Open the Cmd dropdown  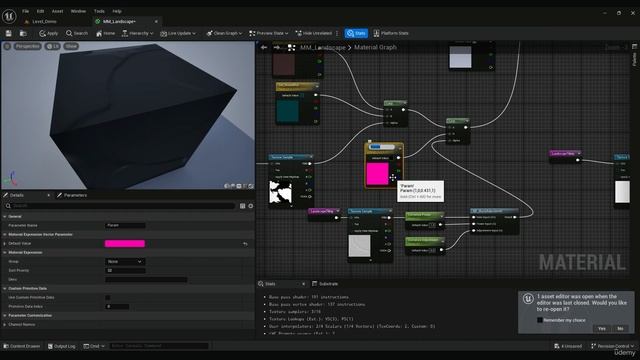pyautogui.click(x=94, y=346)
